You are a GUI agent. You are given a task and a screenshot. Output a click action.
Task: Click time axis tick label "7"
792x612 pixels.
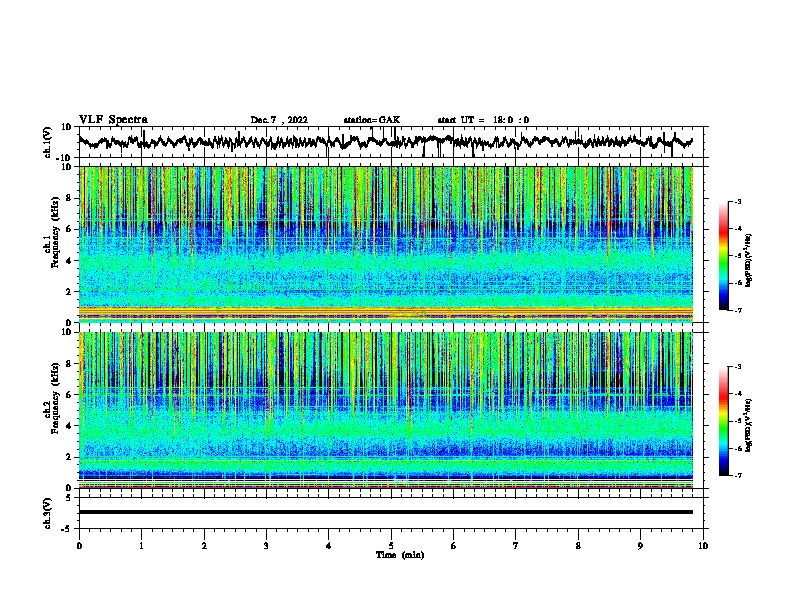pyautogui.click(x=516, y=546)
